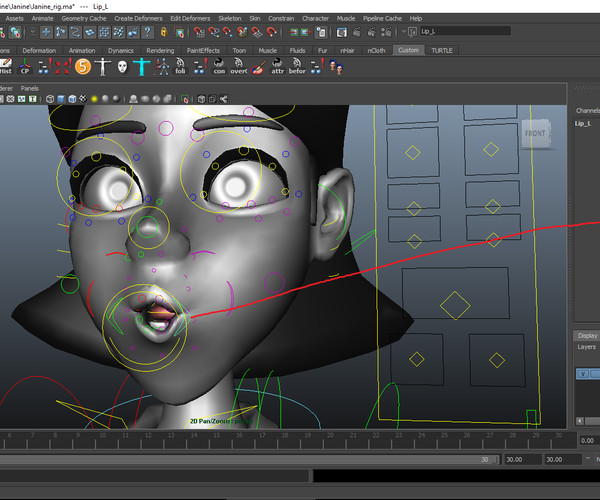This screenshot has height=500, width=600.
Task: Click the skull shelf icon
Action: coord(122,67)
